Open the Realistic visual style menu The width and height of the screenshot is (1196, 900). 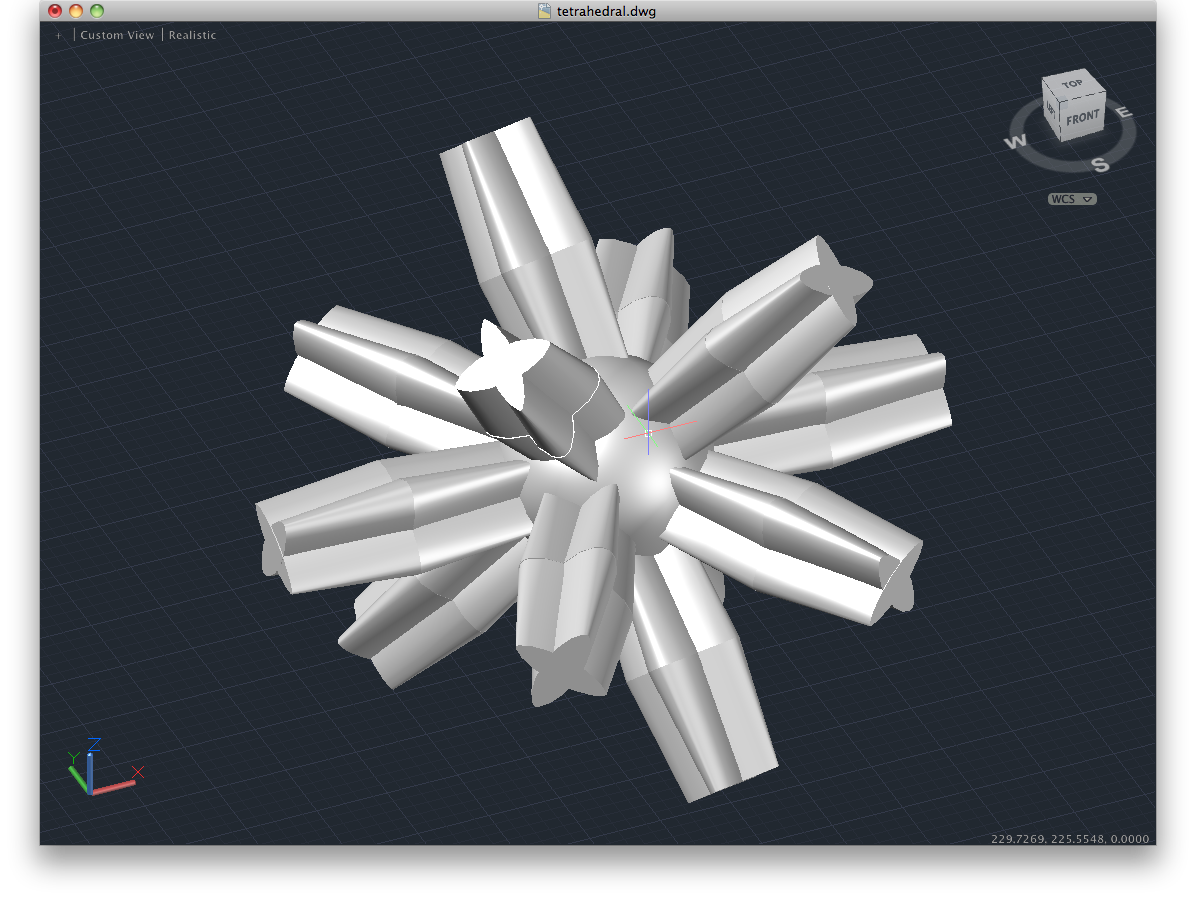192,35
